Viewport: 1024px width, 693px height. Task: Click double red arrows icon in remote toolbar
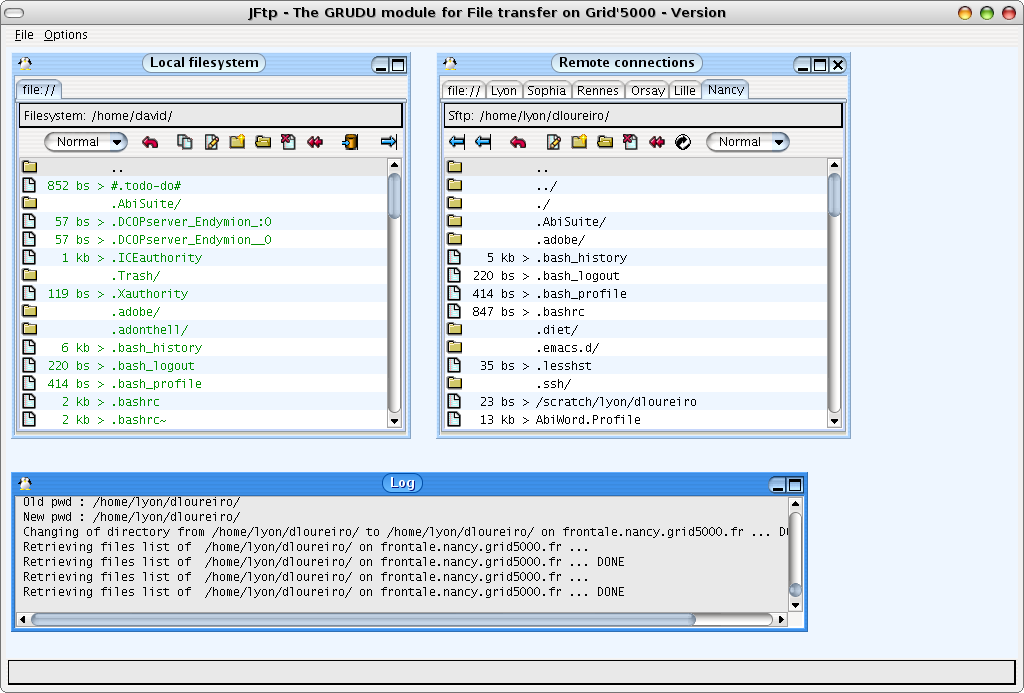click(x=657, y=142)
